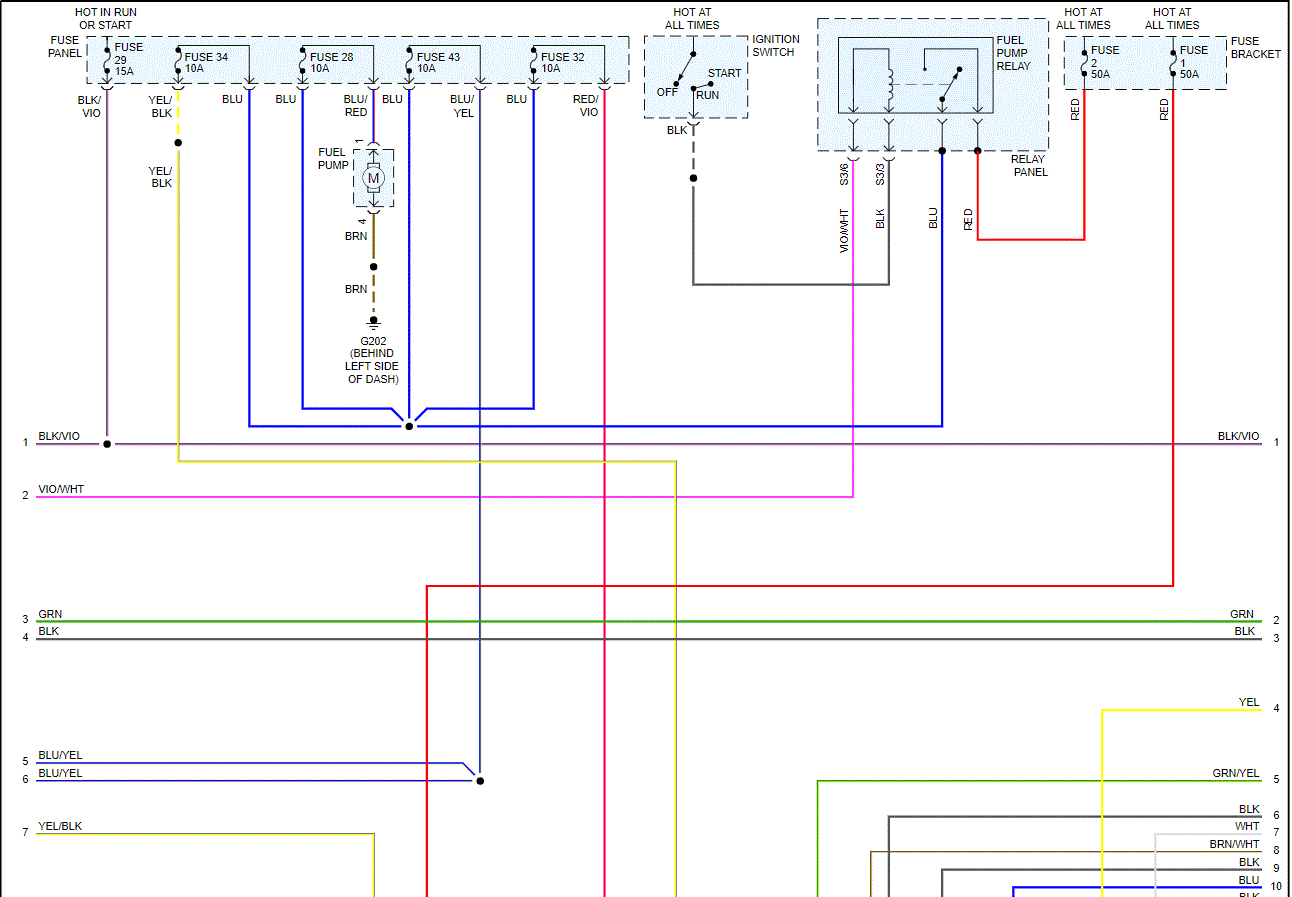Click the "YEL" wire label at right connector 4
1292x897 pixels.
(1249, 702)
